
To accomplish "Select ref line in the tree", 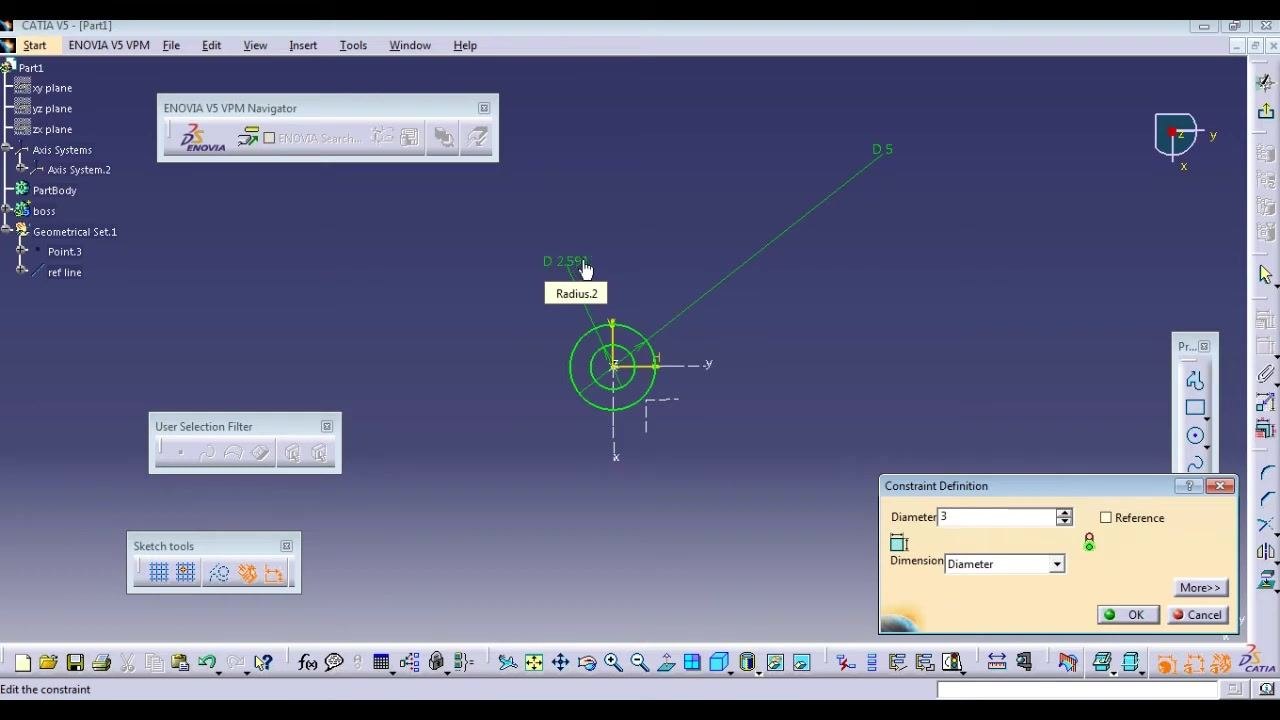I will click(65, 272).
